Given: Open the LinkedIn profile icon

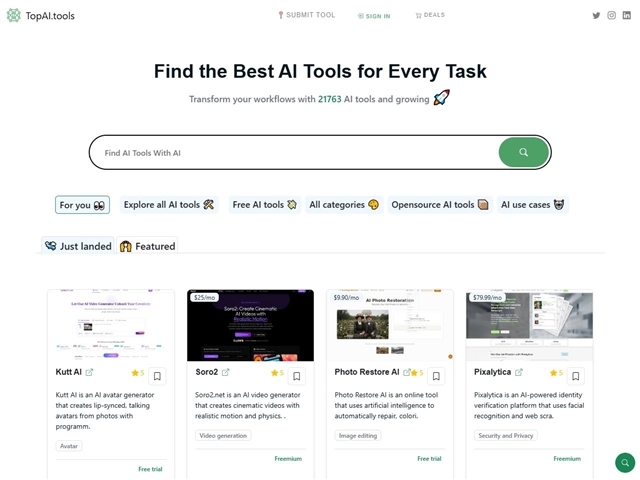Looking at the screenshot, I should click(x=627, y=16).
